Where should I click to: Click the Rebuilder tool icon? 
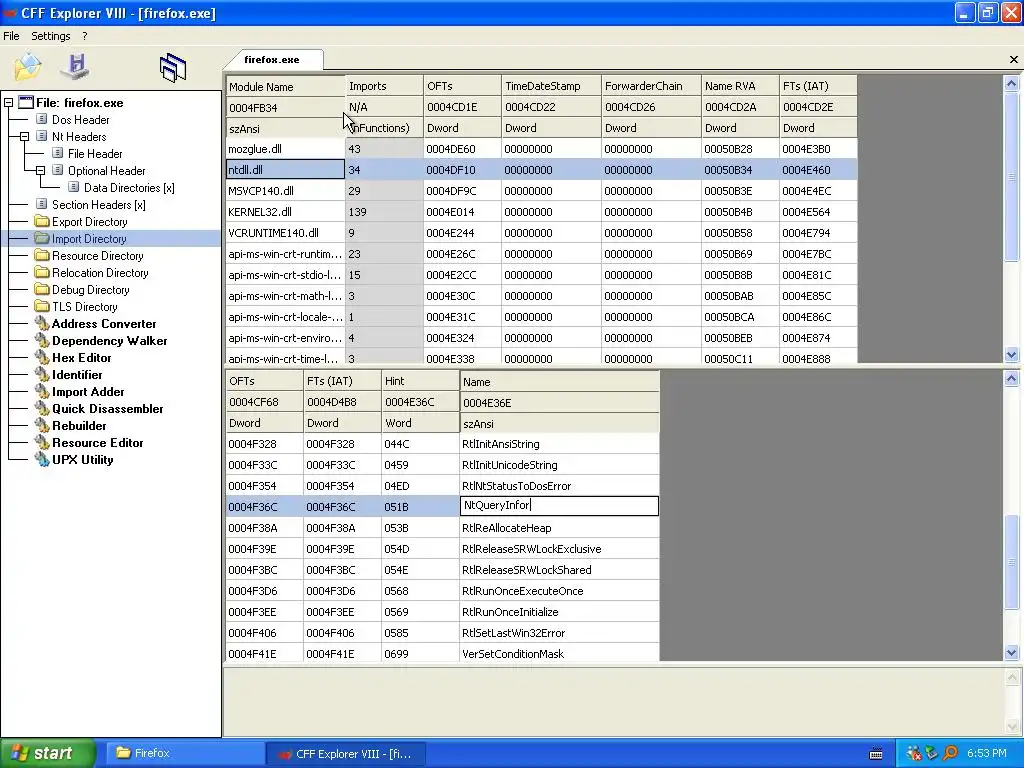pyautogui.click(x=42, y=425)
